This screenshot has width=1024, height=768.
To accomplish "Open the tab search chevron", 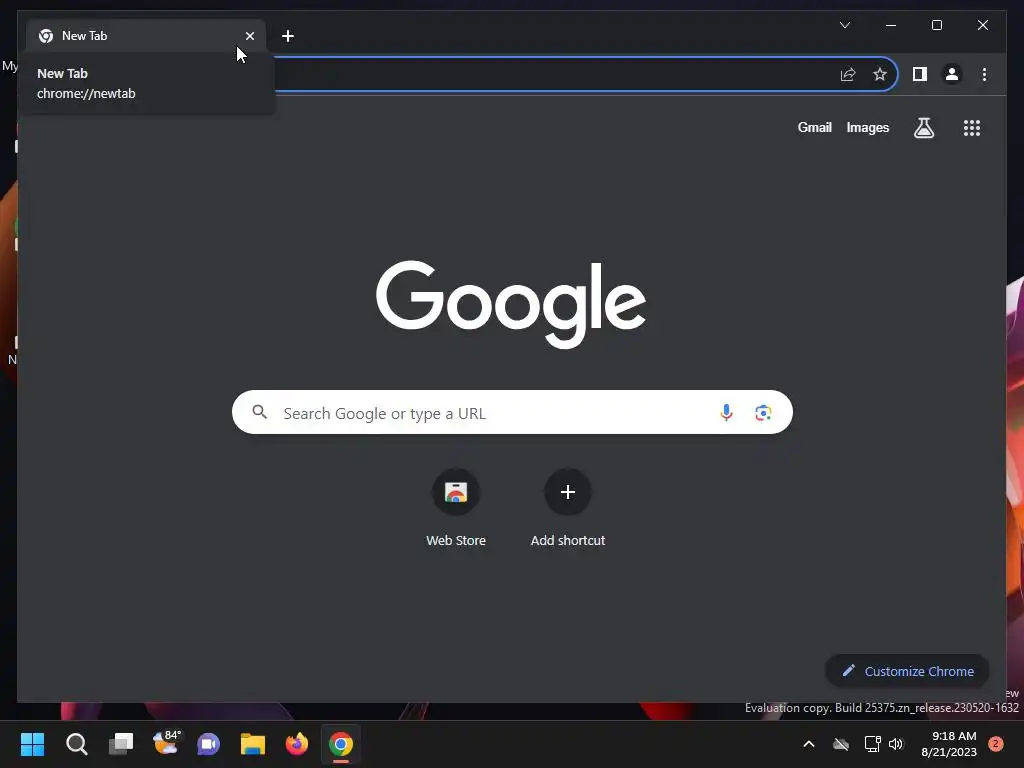I will (x=844, y=25).
